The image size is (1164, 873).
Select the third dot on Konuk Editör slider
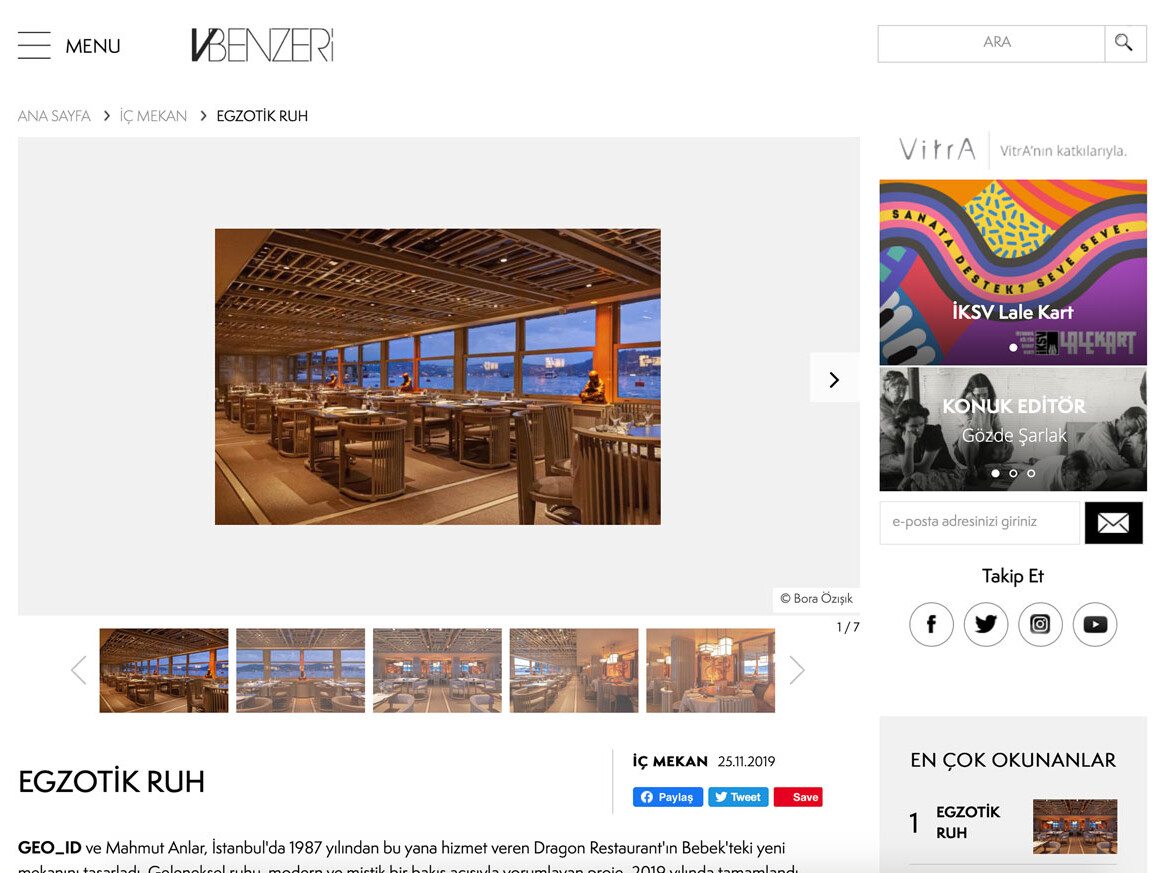click(x=1031, y=473)
